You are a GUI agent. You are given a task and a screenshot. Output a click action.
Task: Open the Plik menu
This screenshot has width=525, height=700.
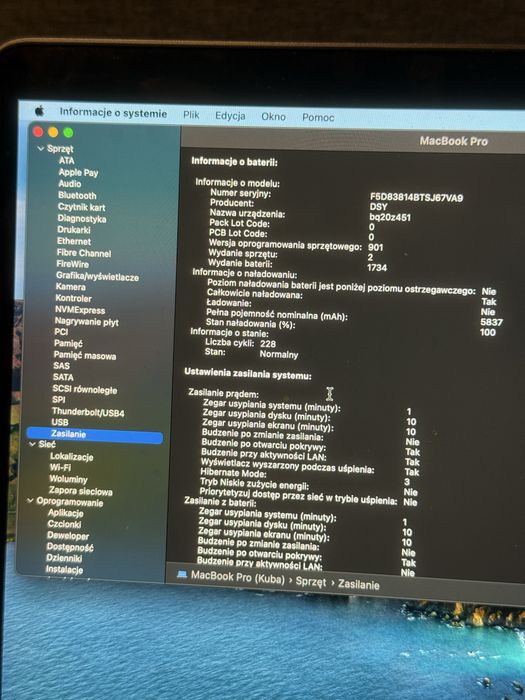(x=191, y=115)
